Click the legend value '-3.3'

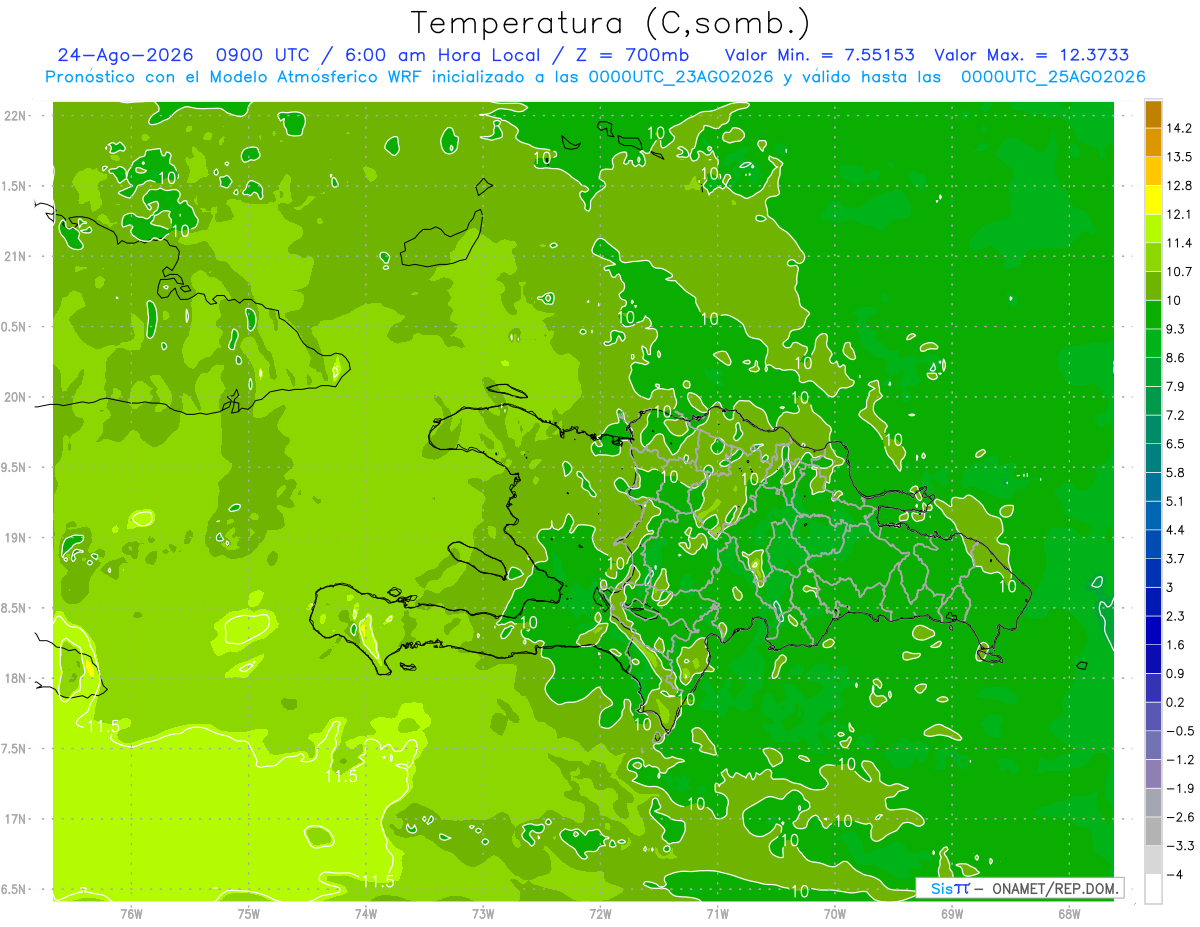(x=1180, y=846)
